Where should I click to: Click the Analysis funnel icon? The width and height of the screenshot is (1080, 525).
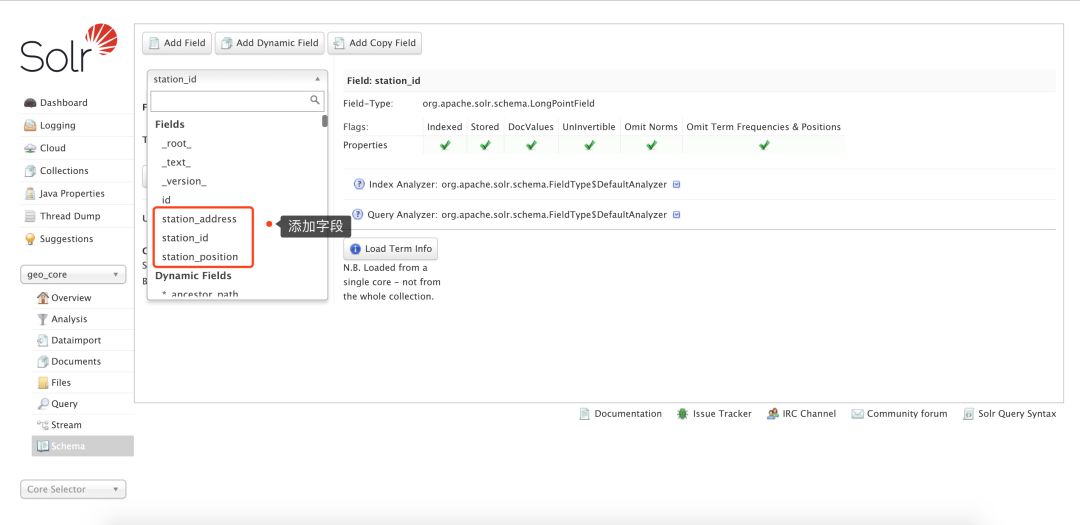coord(43,319)
